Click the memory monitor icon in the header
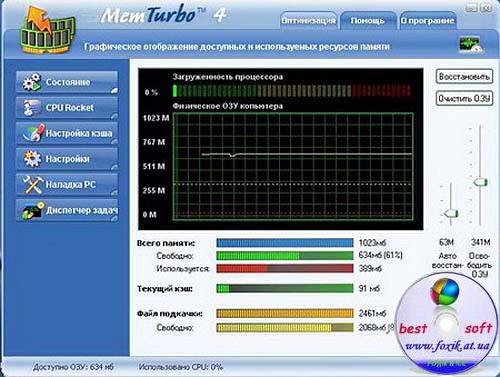 point(470,45)
